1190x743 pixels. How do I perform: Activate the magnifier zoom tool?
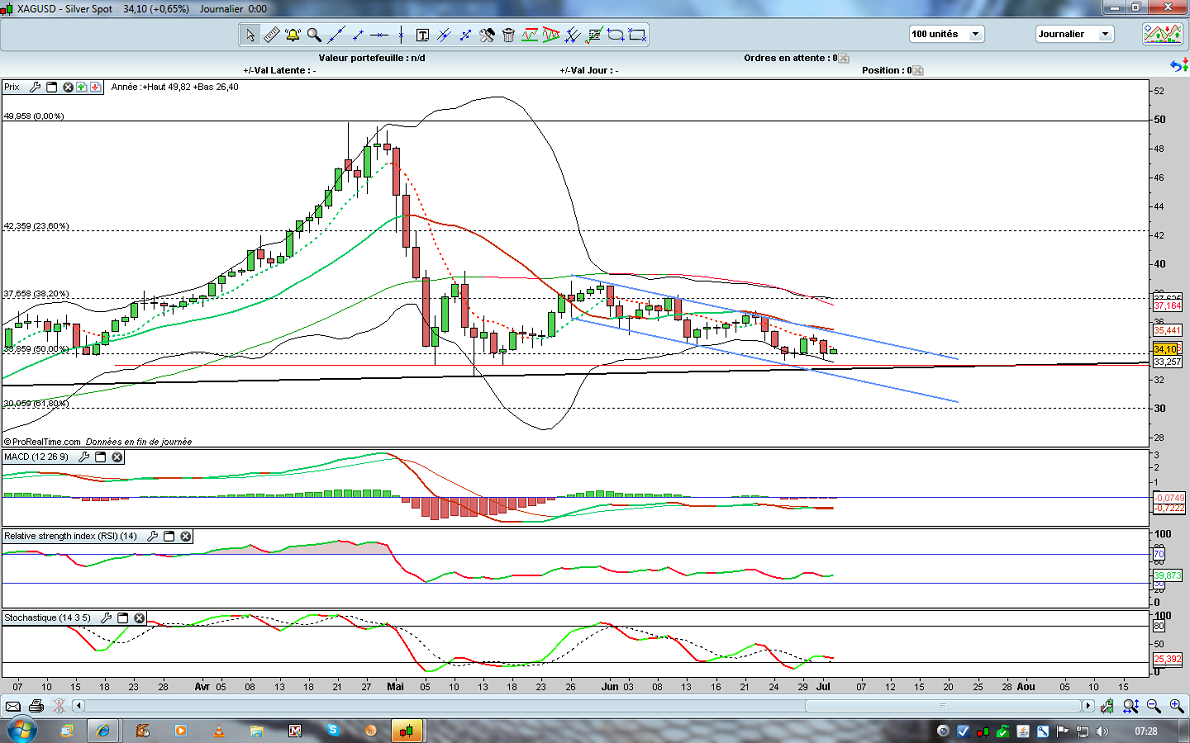[314, 35]
